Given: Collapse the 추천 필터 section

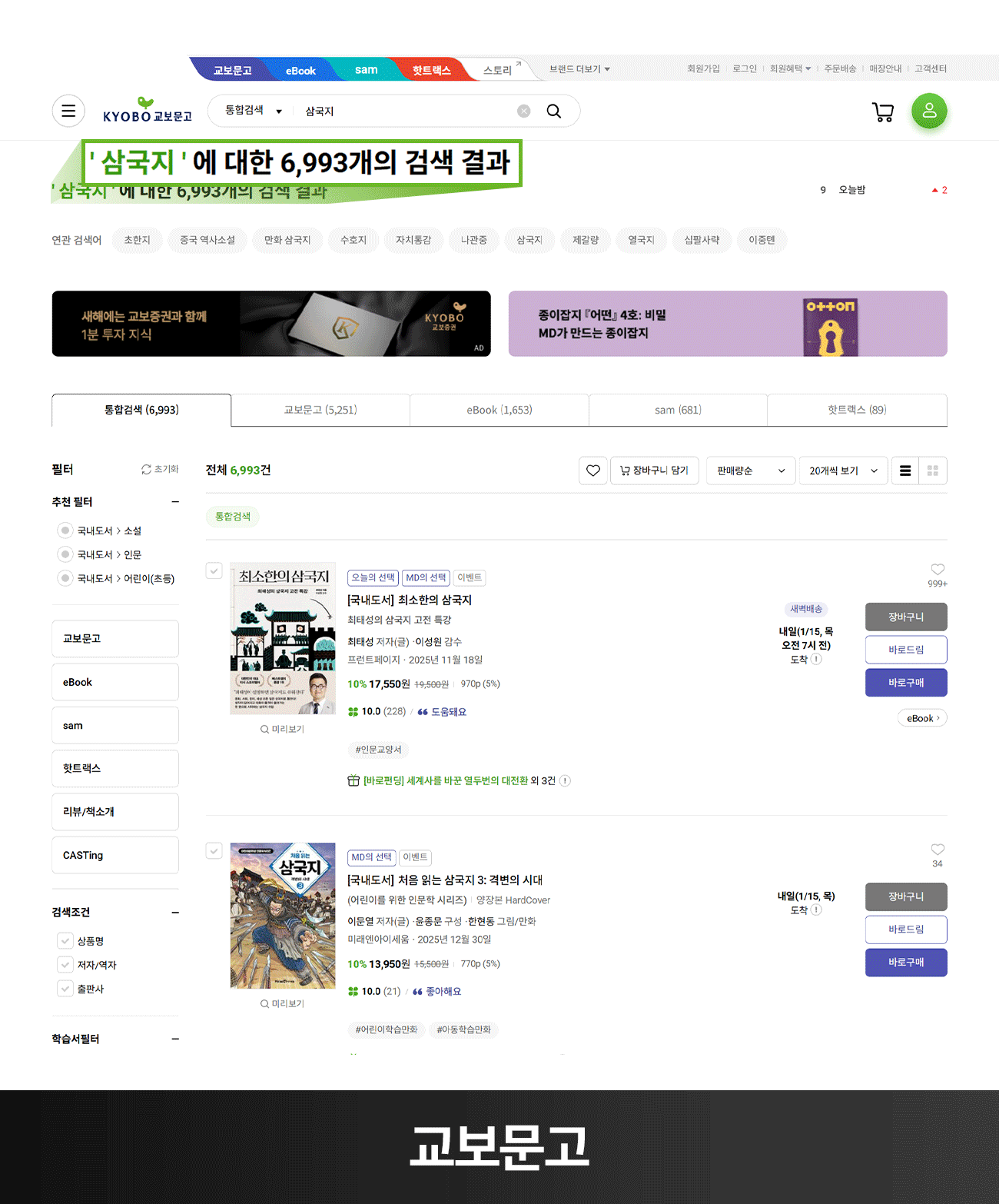Looking at the screenshot, I should (x=175, y=501).
